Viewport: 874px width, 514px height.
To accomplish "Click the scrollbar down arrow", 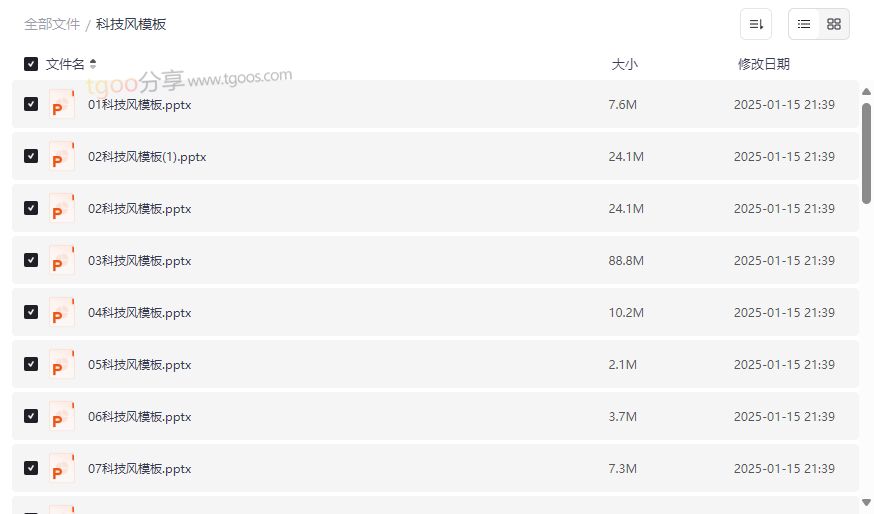I will pyautogui.click(x=866, y=502).
